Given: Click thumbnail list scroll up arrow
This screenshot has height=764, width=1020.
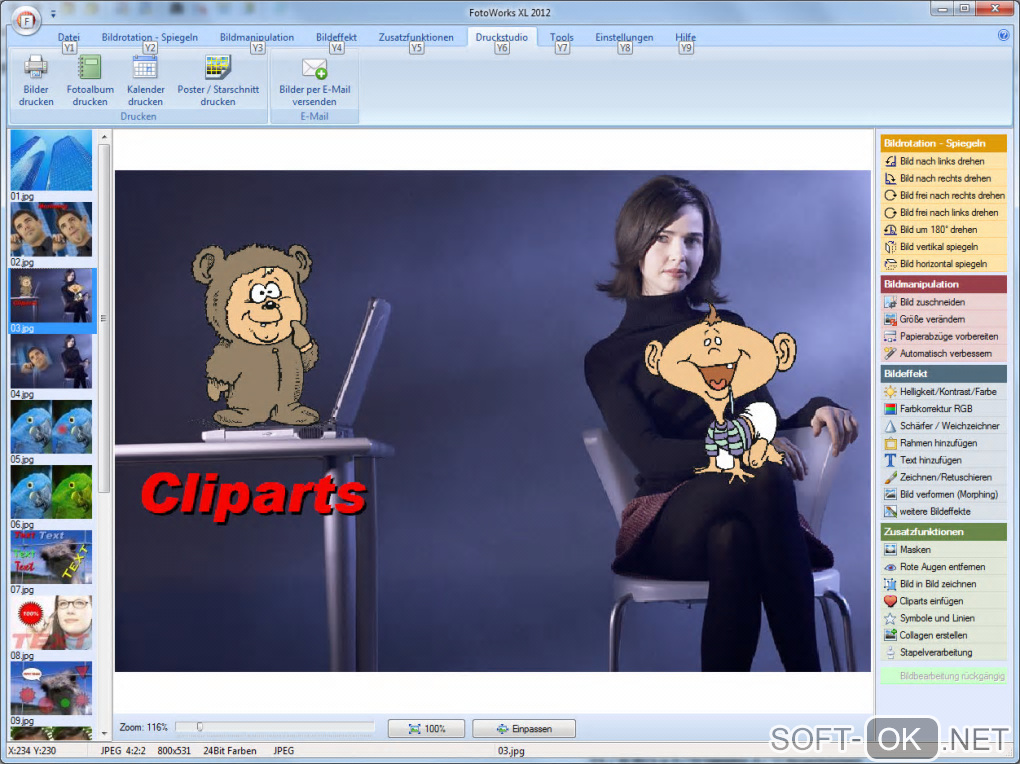Looking at the screenshot, I should (x=104, y=137).
